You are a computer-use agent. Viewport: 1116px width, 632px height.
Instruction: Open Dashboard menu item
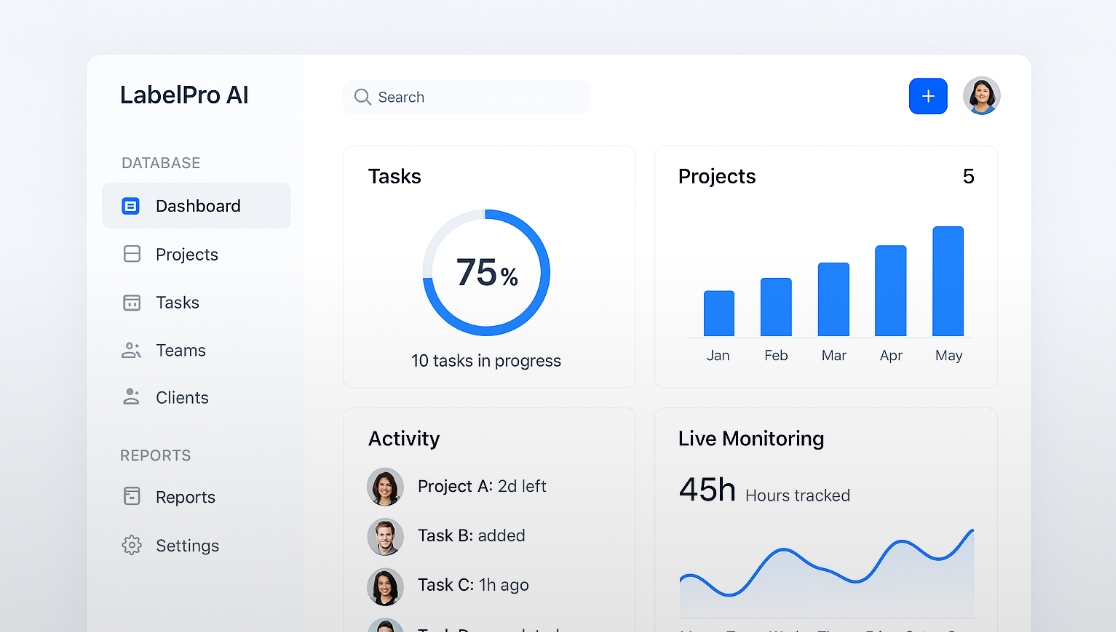196,206
